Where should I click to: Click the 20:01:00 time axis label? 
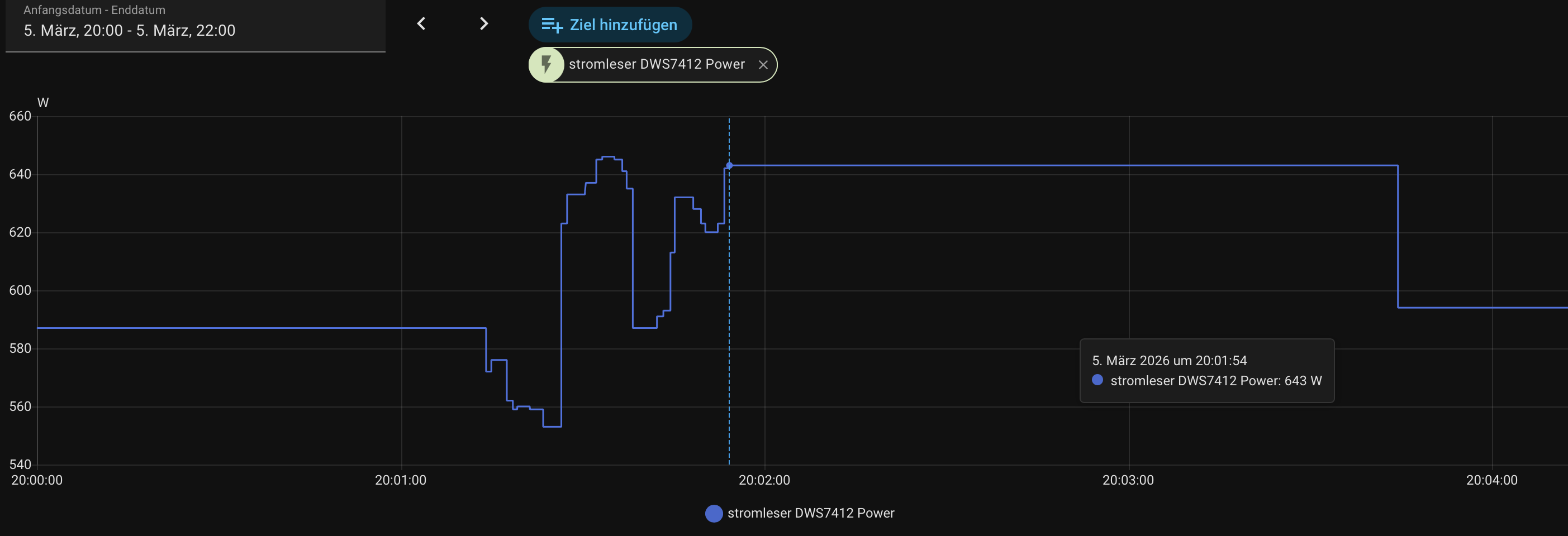tap(401, 480)
